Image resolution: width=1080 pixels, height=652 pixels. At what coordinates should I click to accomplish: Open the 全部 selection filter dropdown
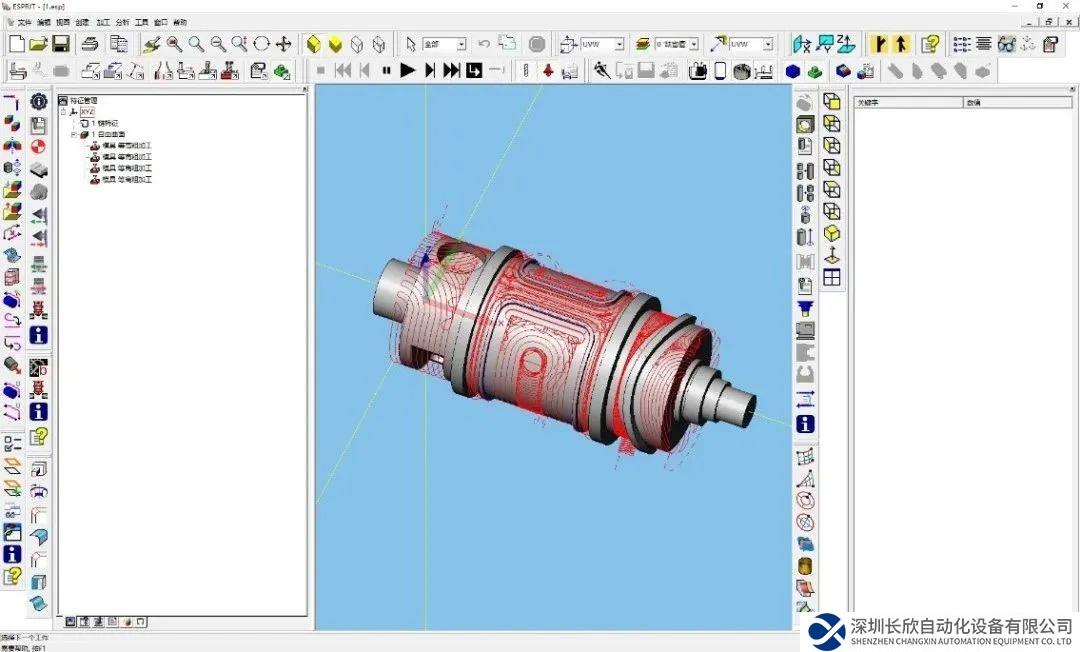(x=460, y=45)
